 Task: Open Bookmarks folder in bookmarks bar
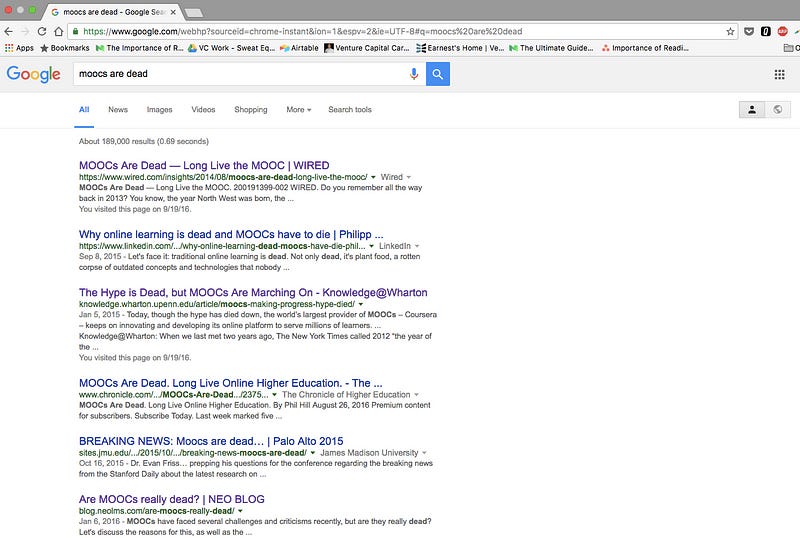click(65, 48)
